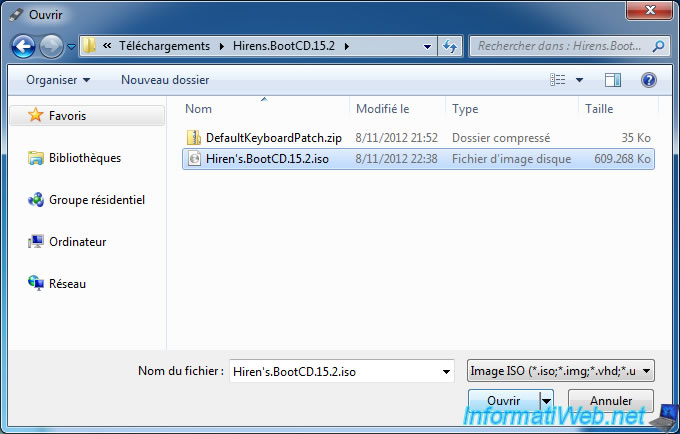The width and height of the screenshot is (680, 434).
Task: Click the Favoris star icon
Action: click(x=36, y=115)
